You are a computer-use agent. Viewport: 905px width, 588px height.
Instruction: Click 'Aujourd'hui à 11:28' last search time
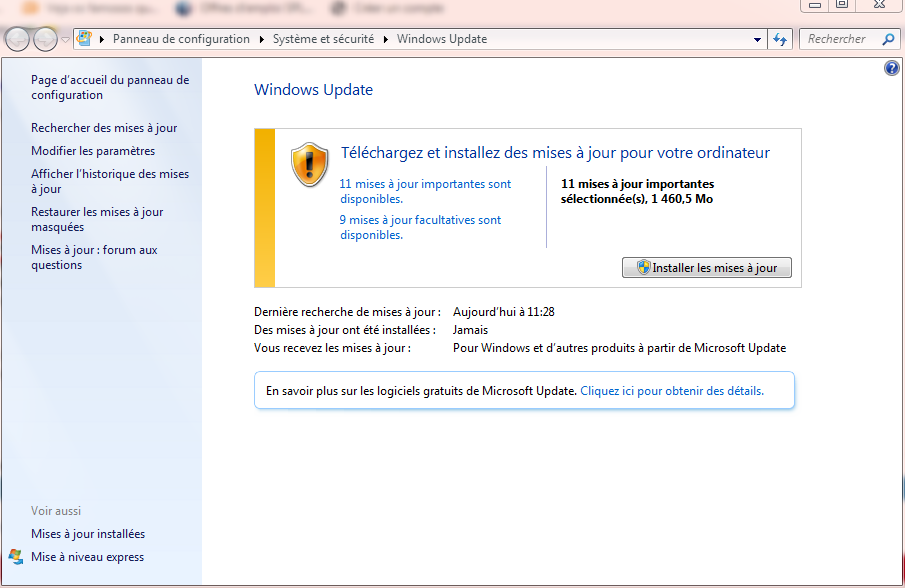click(x=504, y=312)
